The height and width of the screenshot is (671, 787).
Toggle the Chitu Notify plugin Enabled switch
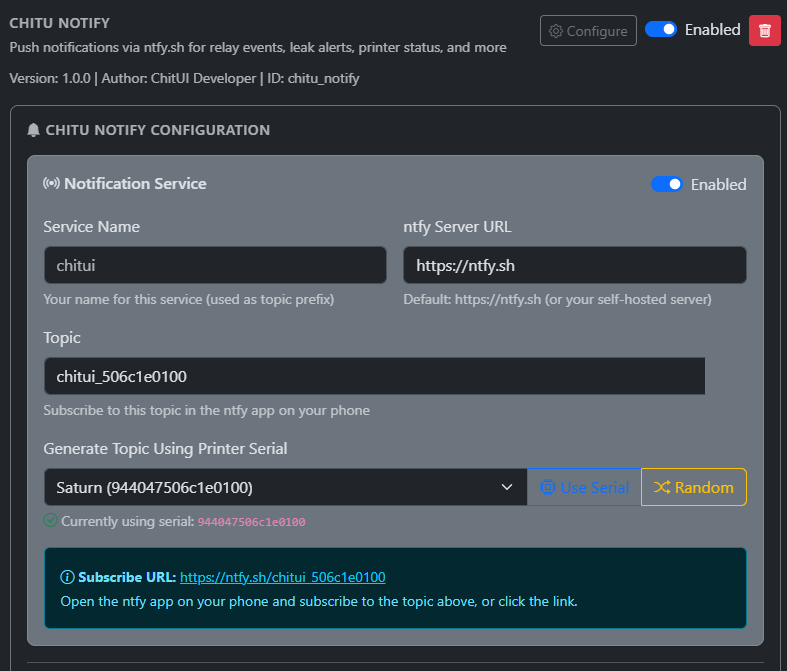pyautogui.click(x=661, y=30)
